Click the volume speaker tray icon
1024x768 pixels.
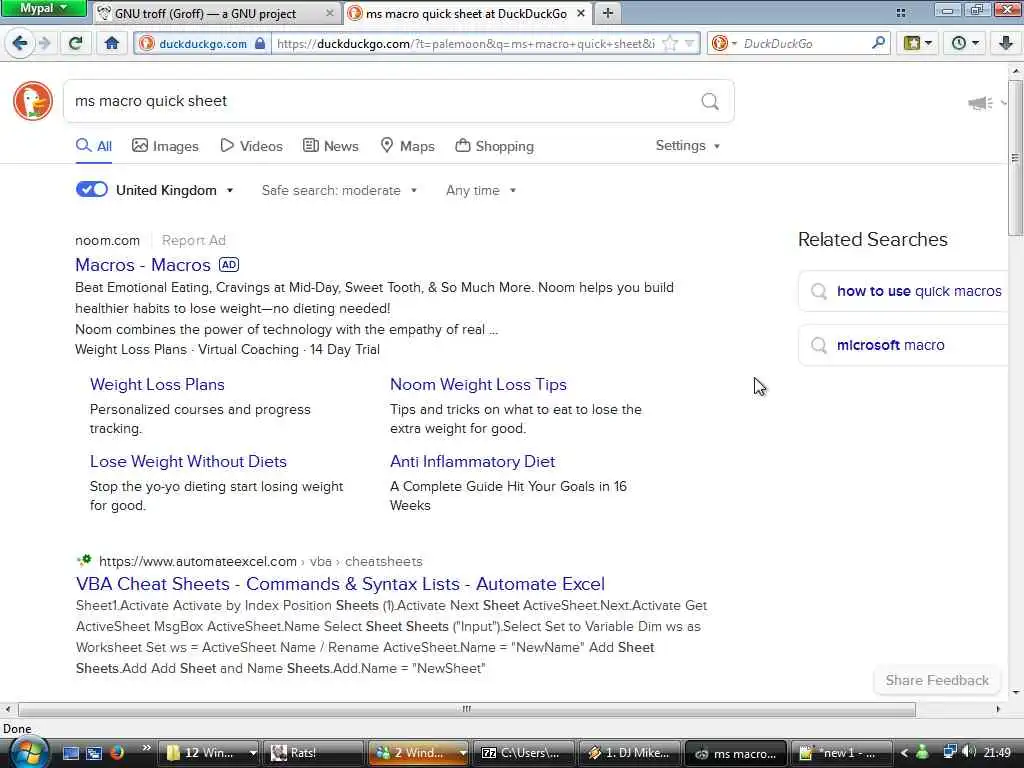(x=968, y=752)
